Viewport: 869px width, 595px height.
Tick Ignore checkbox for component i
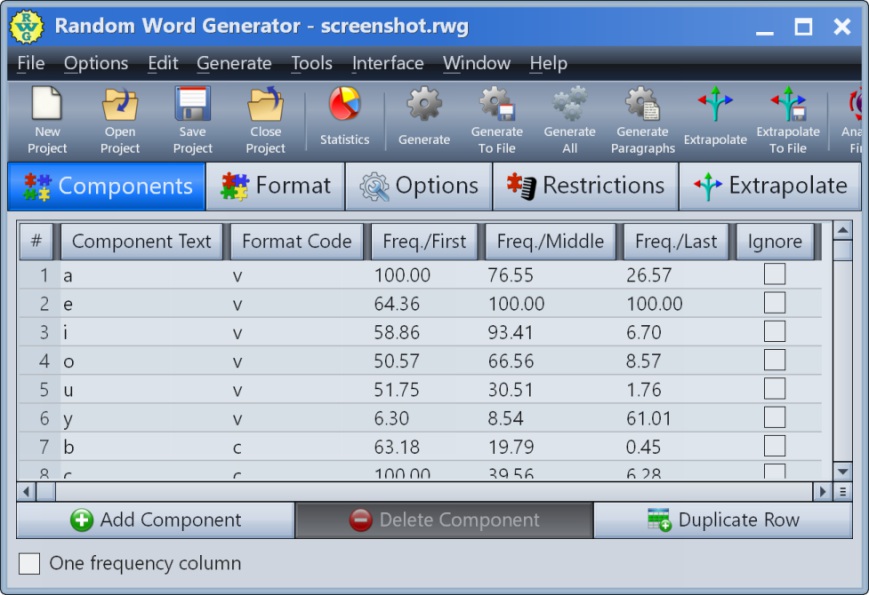click(x=774, y=332)
